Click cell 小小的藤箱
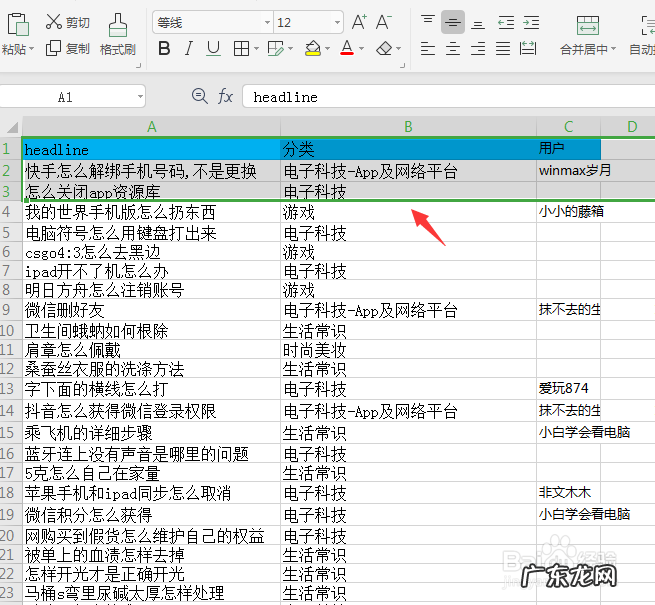This screenshot has width=655, height=605. tap(569, 212)
